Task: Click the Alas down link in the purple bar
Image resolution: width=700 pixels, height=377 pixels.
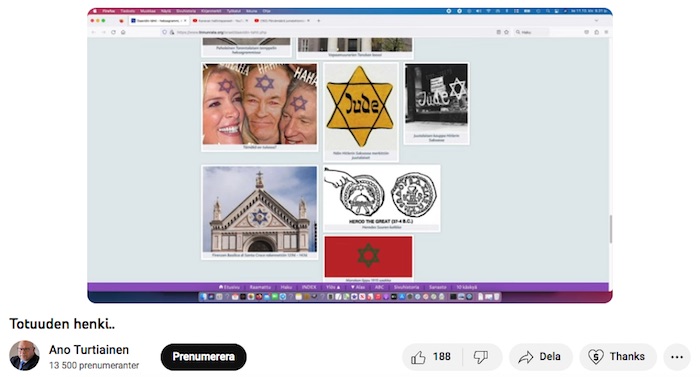Action: [358, 287]
